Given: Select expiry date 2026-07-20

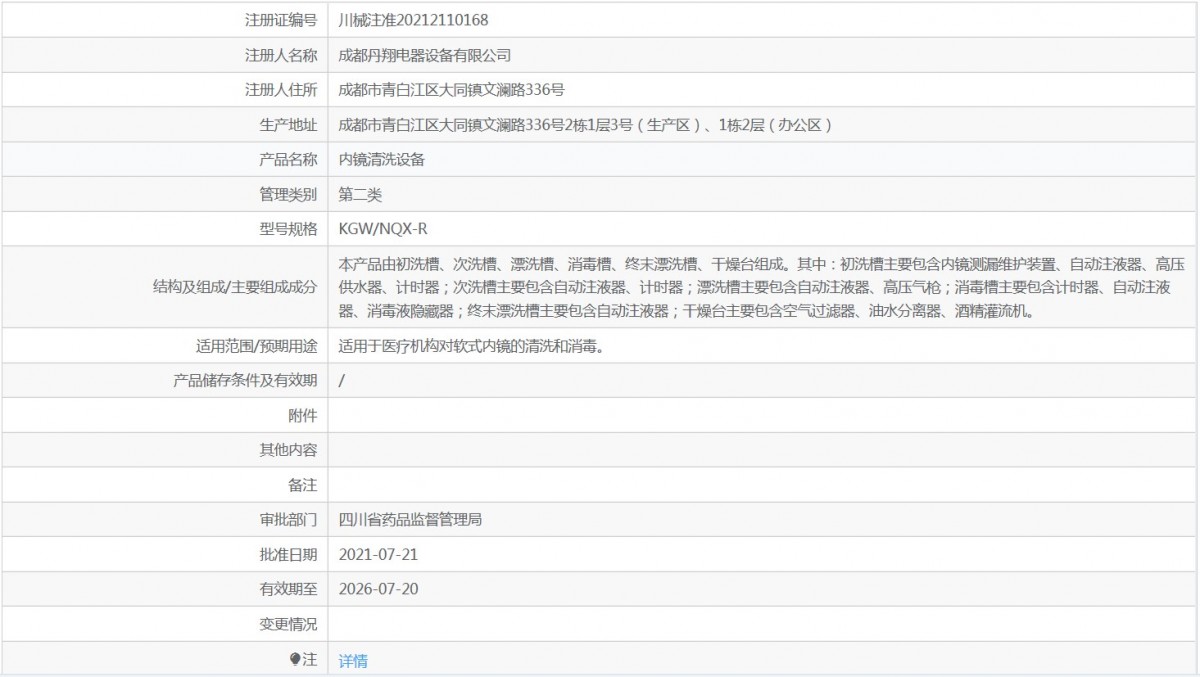Looking at the screenshot, I should 379,589.
